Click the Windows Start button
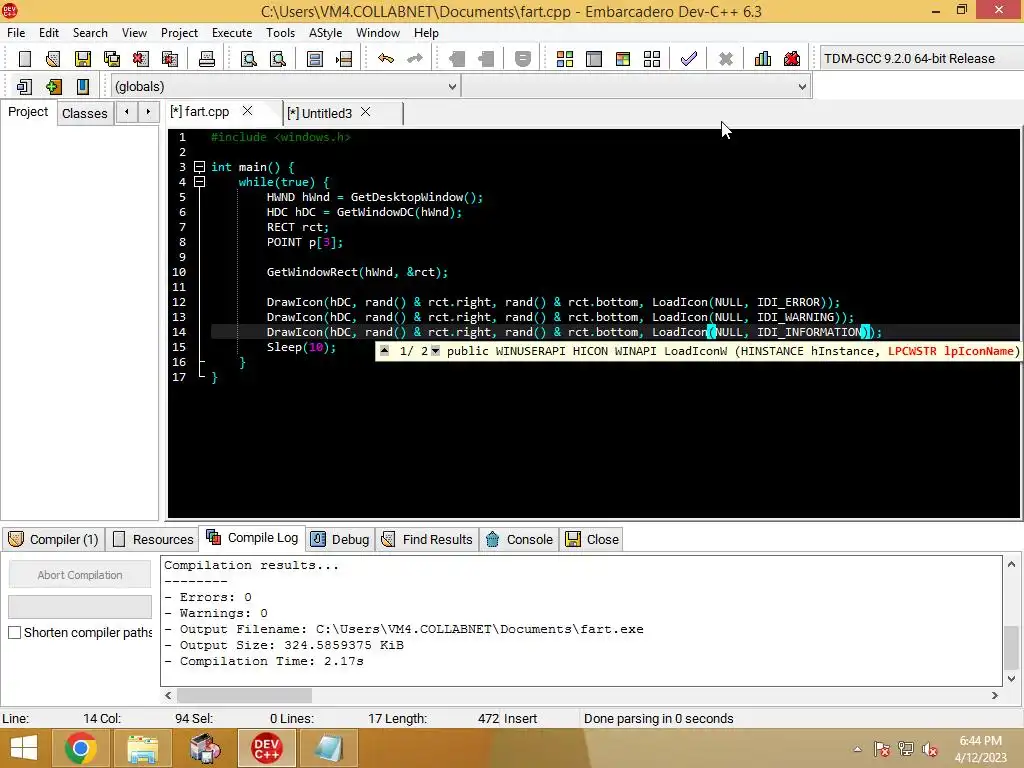1024x768 pixels. (x=24, y=748)
